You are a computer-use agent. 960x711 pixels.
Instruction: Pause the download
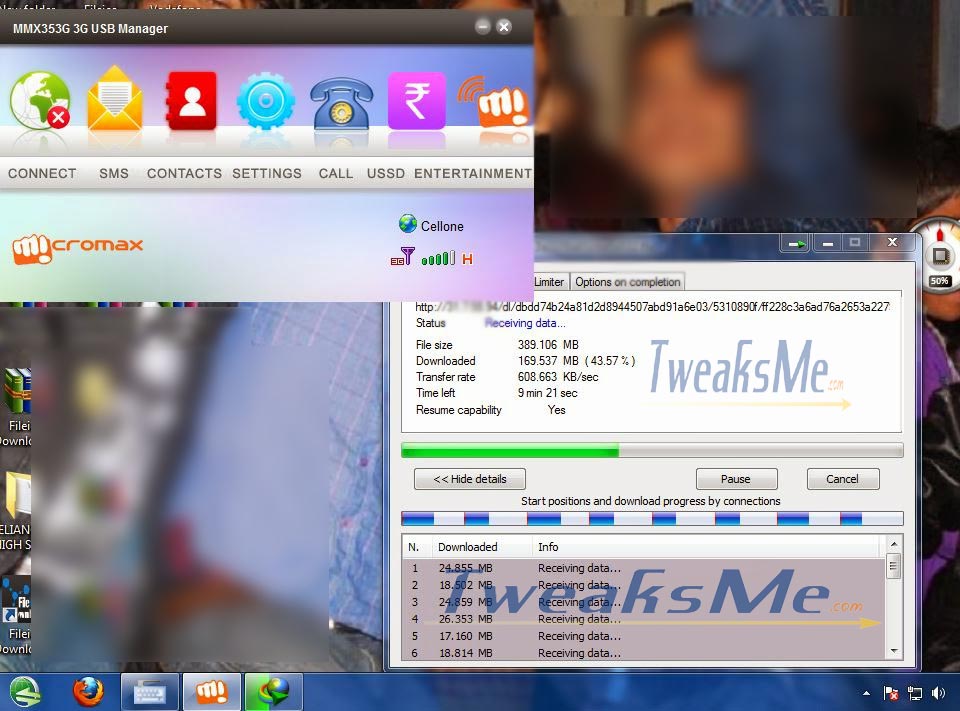(736, 479)
